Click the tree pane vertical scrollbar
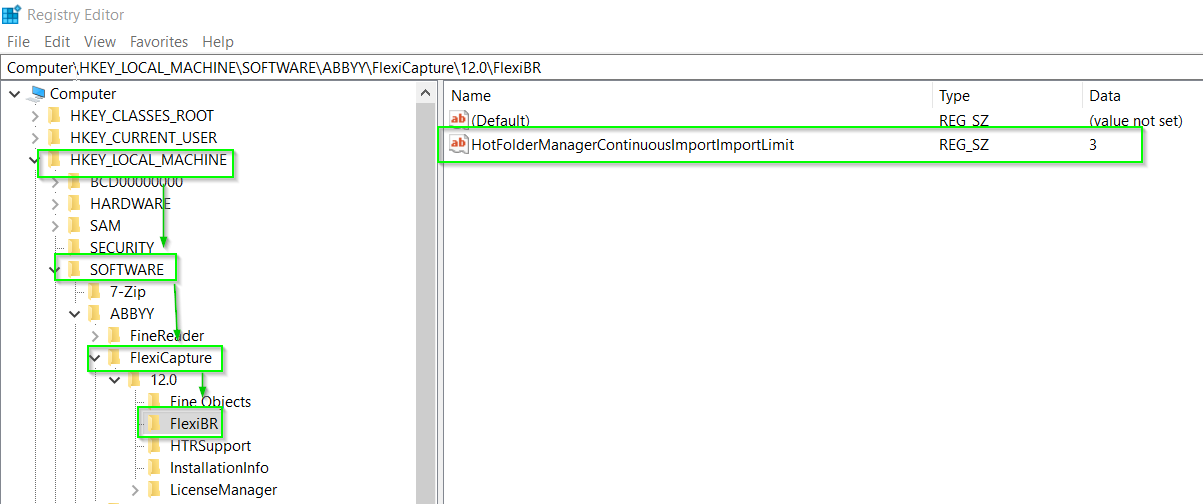The width and height of the screenshot is (1203, 504). pyautogui.click(x=426, y=293)
